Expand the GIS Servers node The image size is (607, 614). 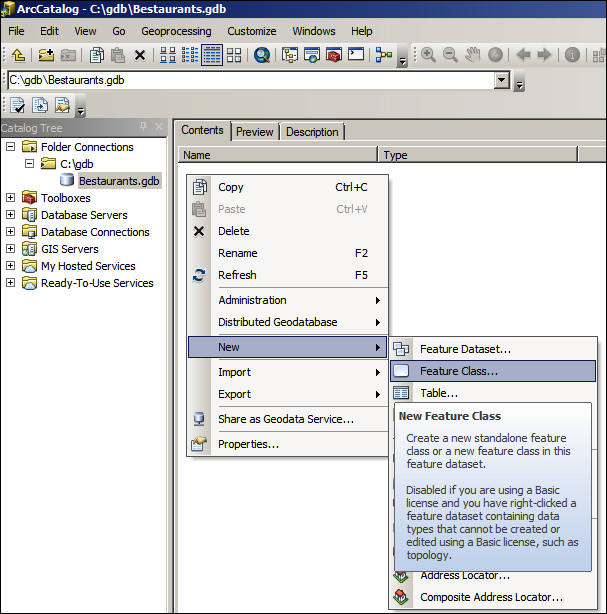11,249
